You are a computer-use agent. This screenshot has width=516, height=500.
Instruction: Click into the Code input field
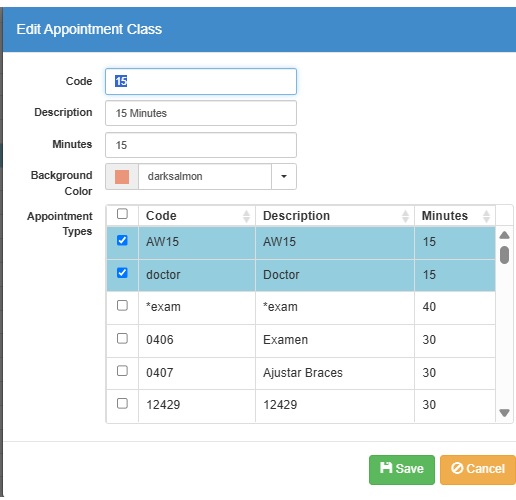201,81
